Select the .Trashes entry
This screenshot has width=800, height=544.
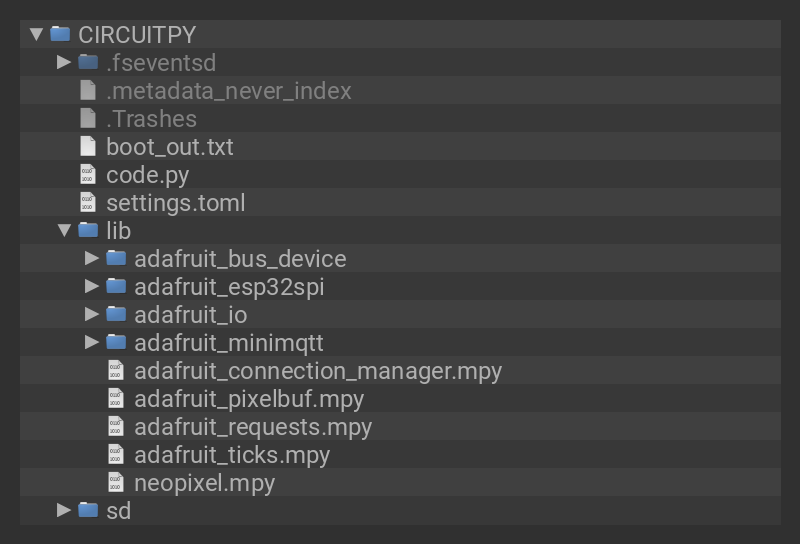point(151,118)
